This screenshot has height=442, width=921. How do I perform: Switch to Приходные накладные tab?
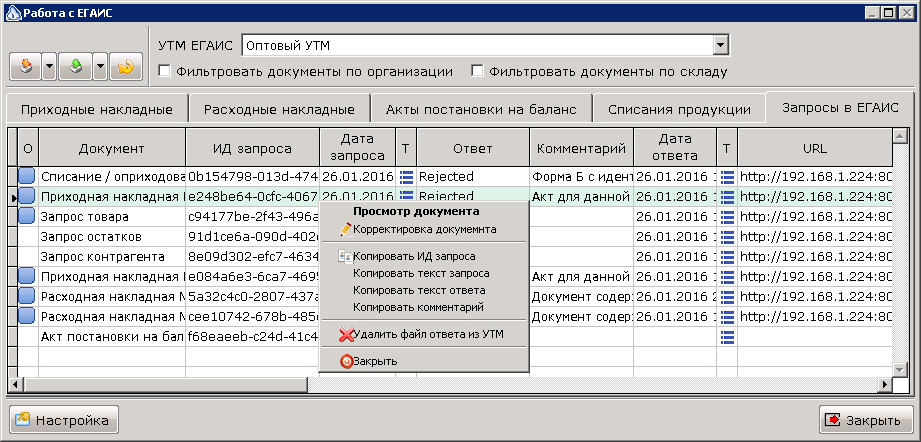(97, 110)
